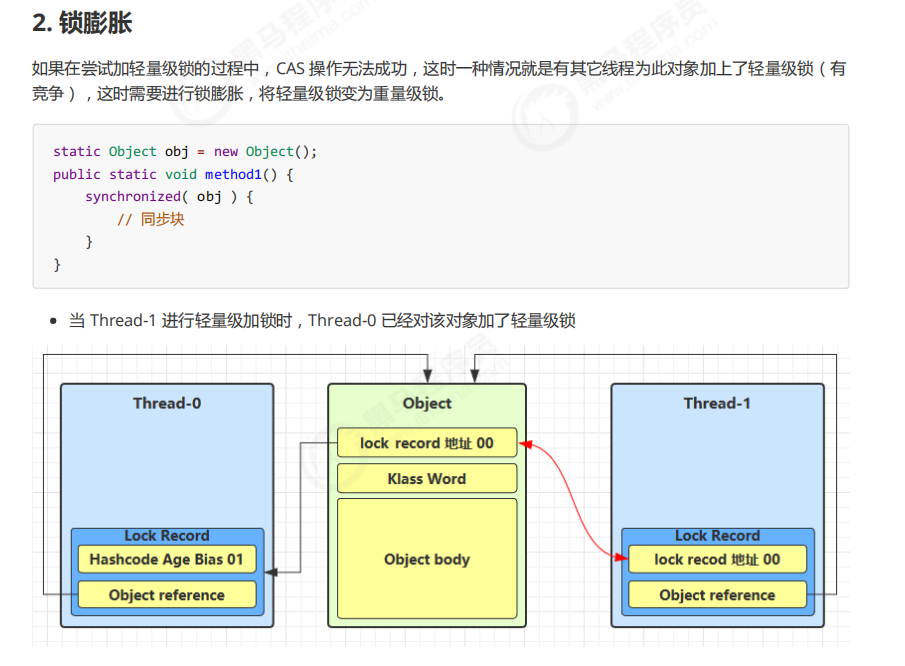
Task: Click the bullet text about Thread-1 进行轻量级加锁
Action: (321, 320)
